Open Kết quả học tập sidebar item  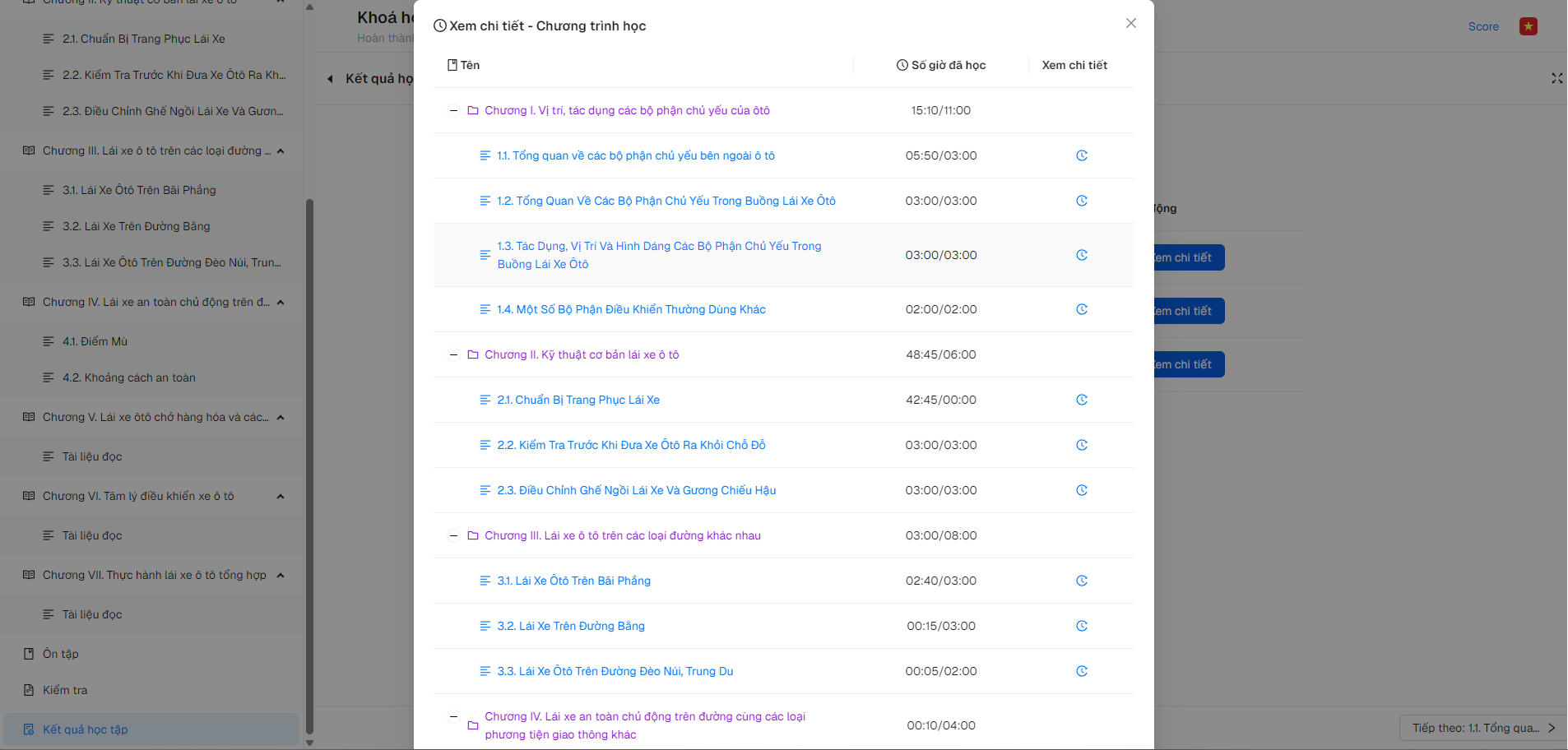click(x=85, y=729)
